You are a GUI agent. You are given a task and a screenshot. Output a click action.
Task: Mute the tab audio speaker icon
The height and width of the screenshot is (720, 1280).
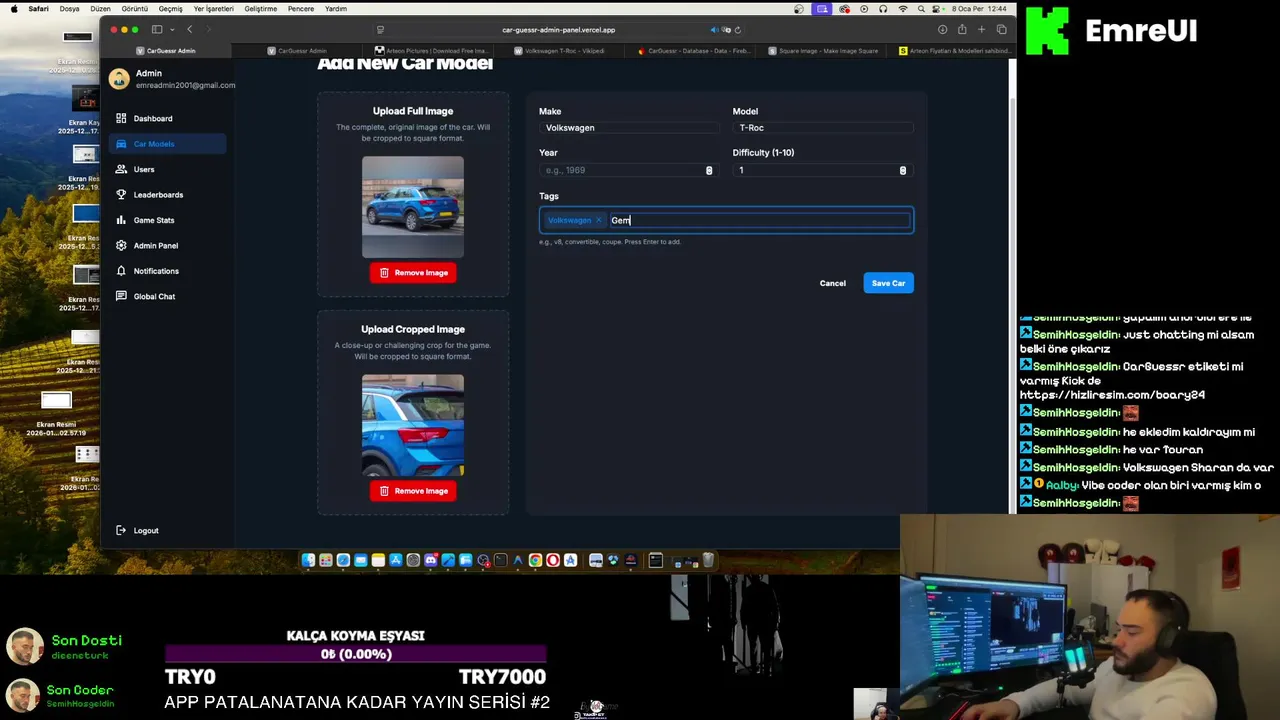coord(714,30)
